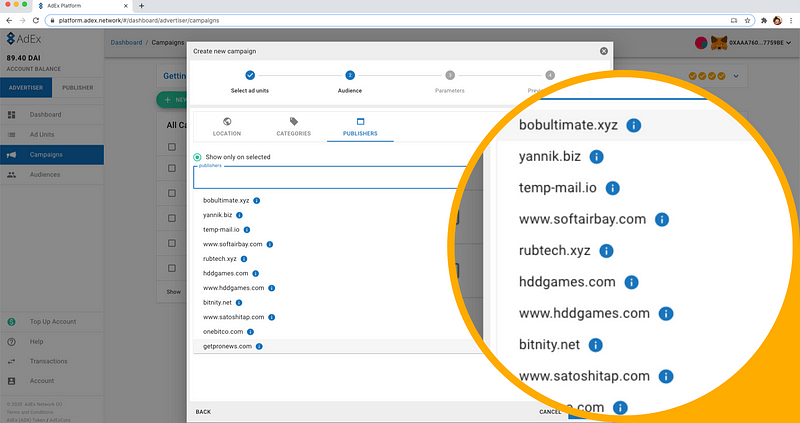Switch to the Location tab
800x423 pixels.
point(227,127)
